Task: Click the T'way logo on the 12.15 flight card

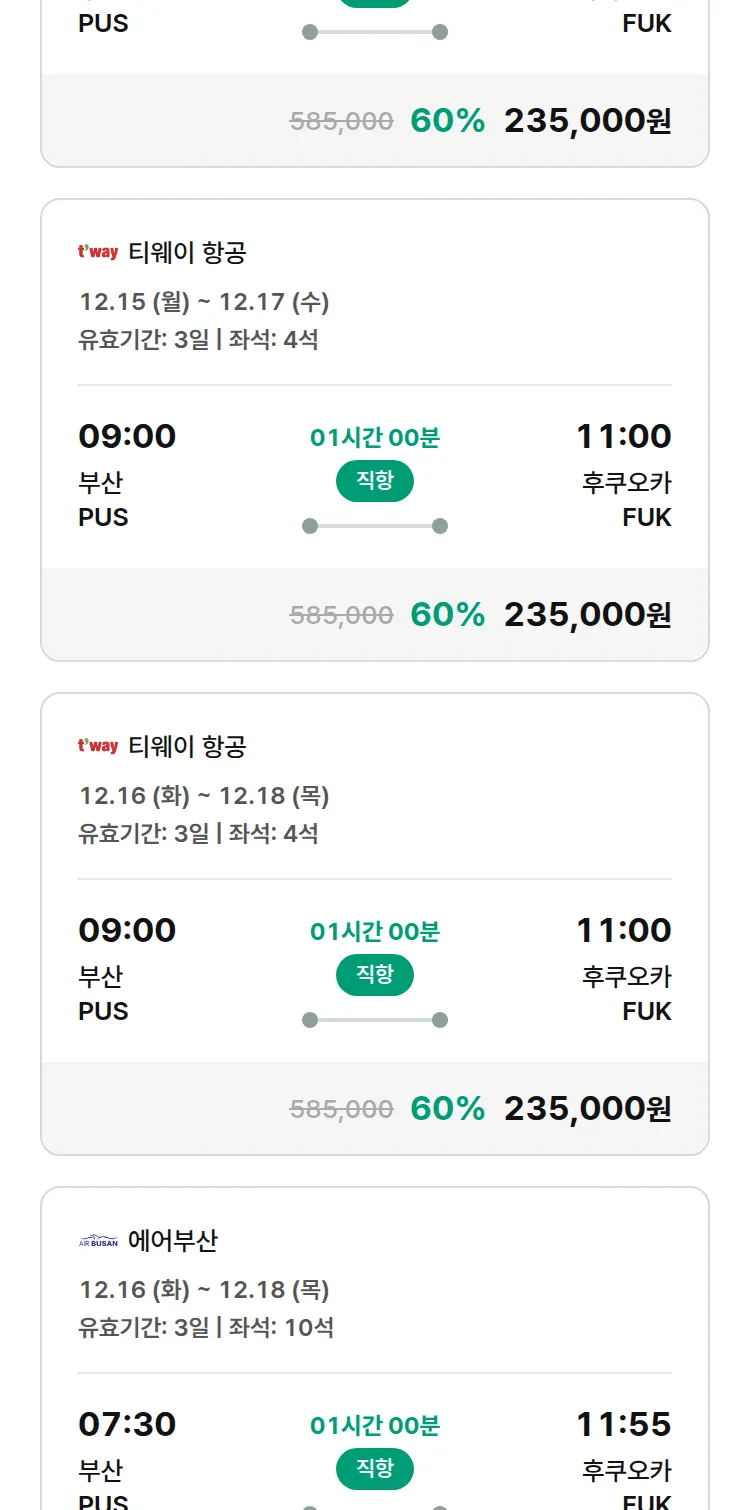Action: coord(98,252)
